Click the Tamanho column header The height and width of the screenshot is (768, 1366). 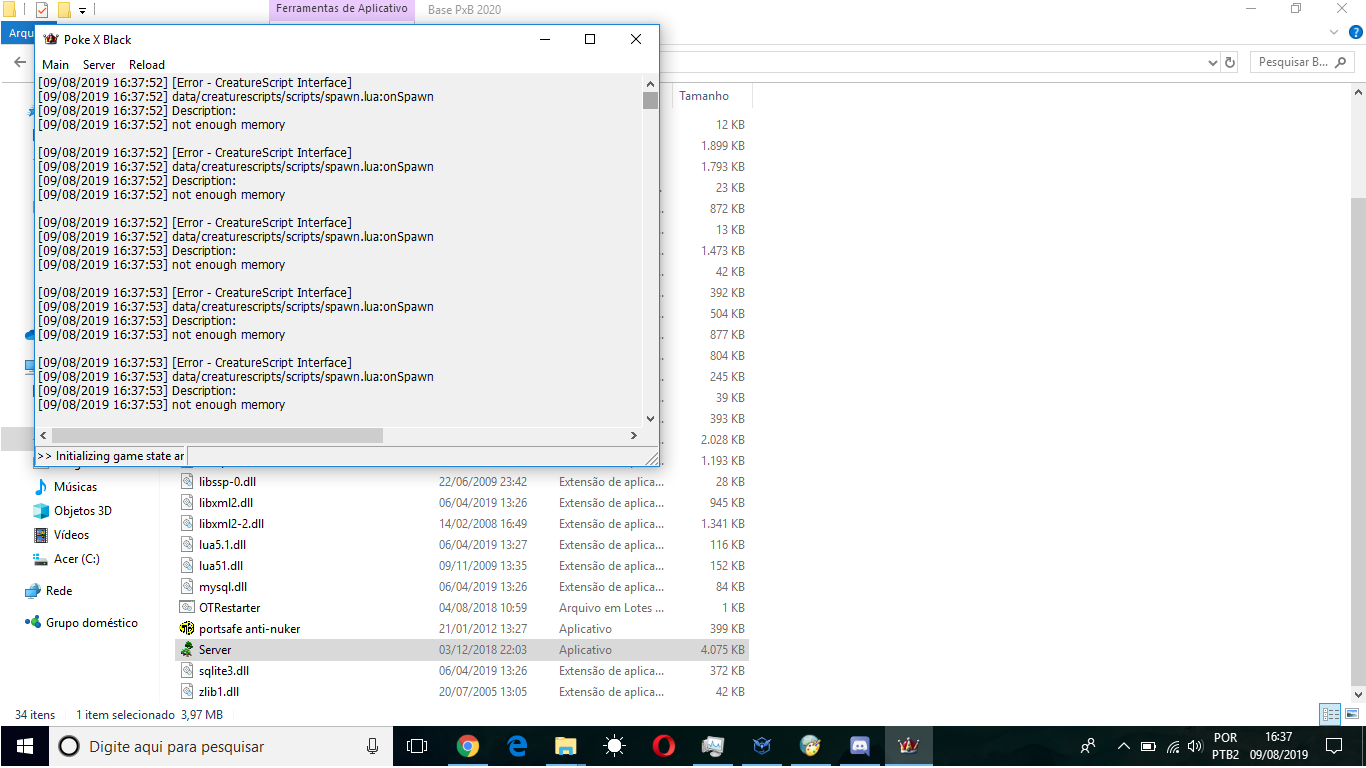click(704, 96)
